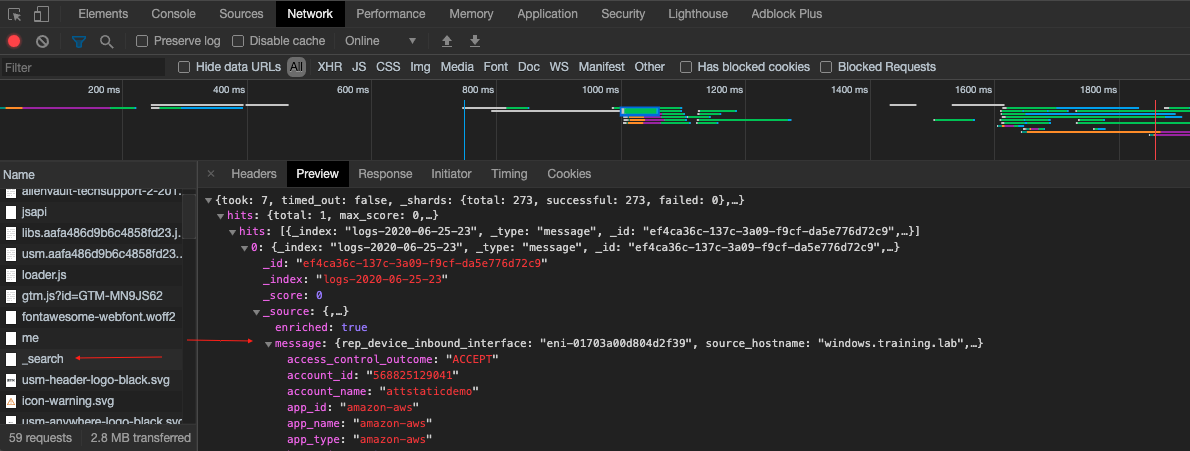Enable Disable cache checkbox
The image size is (1190, 451).
(x=238, y=41)
